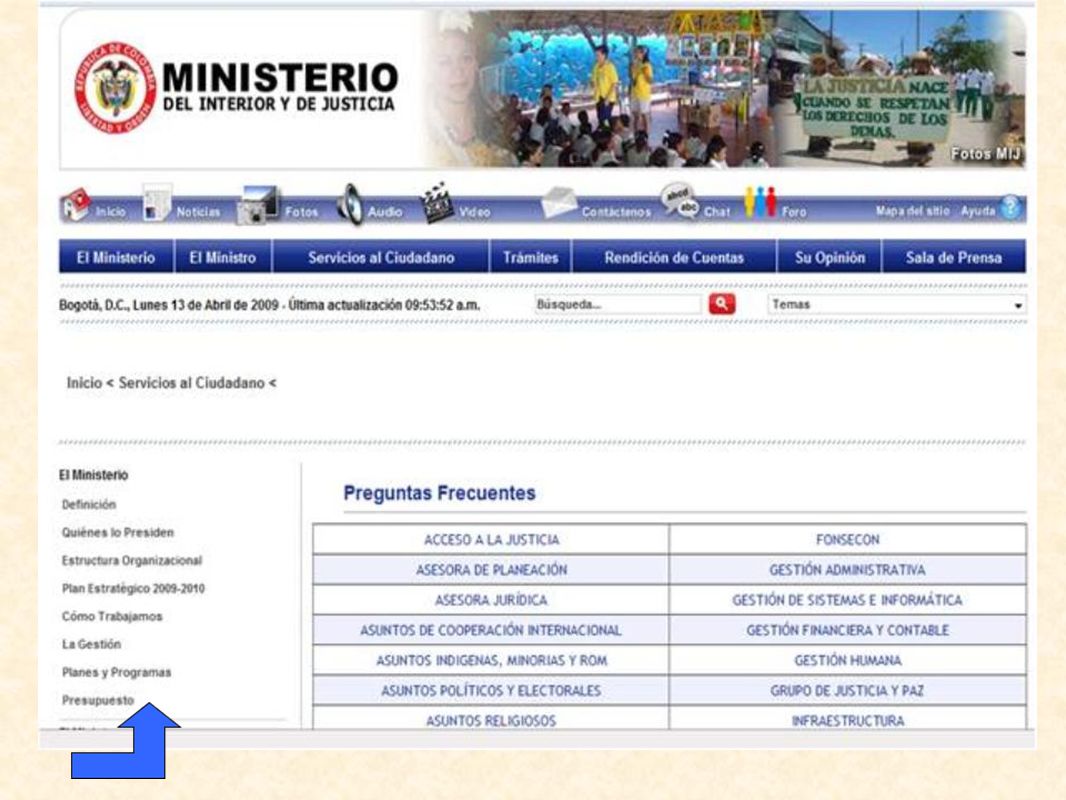This screenshot has height=800, width=1066.
Task: Click Servicios al Ciudadano breadcrumb link
Action: tap(192, 383)
